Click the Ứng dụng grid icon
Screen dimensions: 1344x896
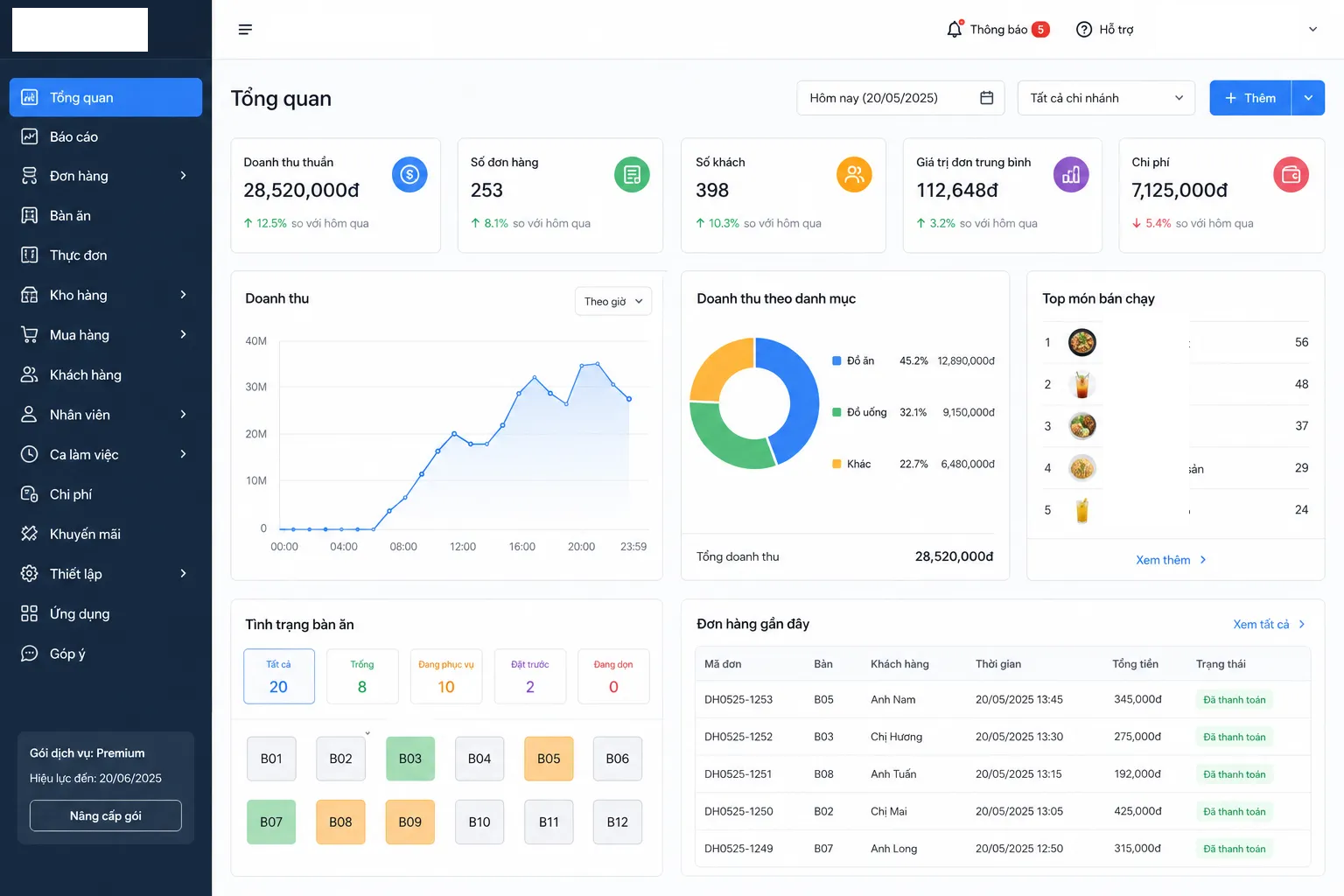point(30,613)
